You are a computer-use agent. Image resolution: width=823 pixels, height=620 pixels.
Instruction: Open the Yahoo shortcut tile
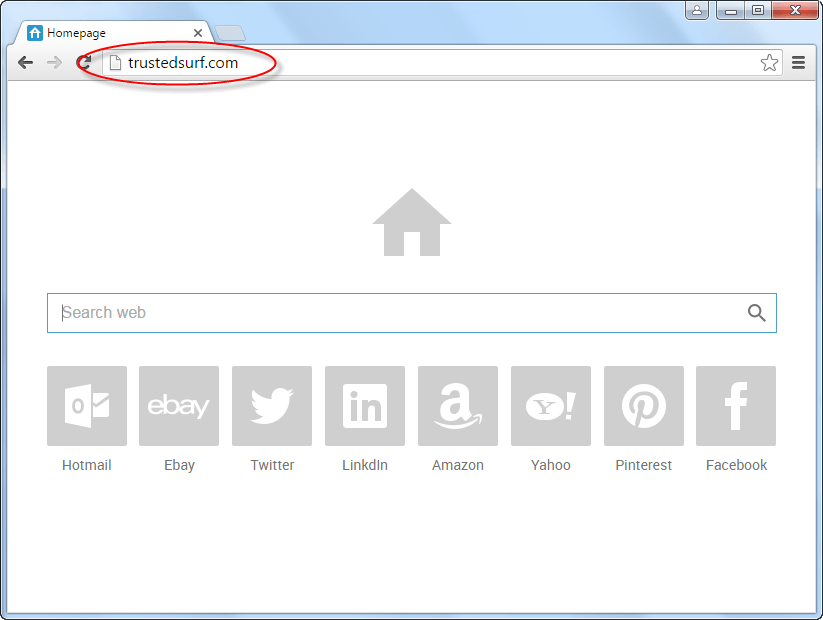click(551, 406)
